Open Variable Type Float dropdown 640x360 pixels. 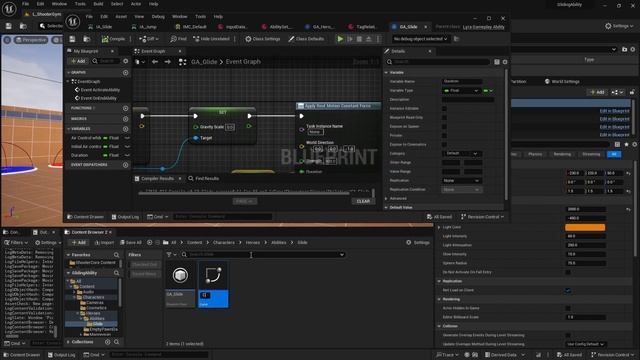pos(461,91)
